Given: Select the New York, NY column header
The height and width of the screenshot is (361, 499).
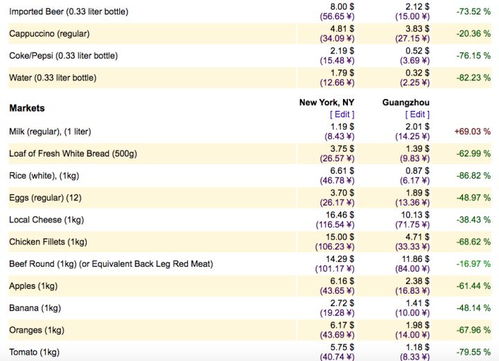Looking at the screenshot, I should tap(327, 102).
